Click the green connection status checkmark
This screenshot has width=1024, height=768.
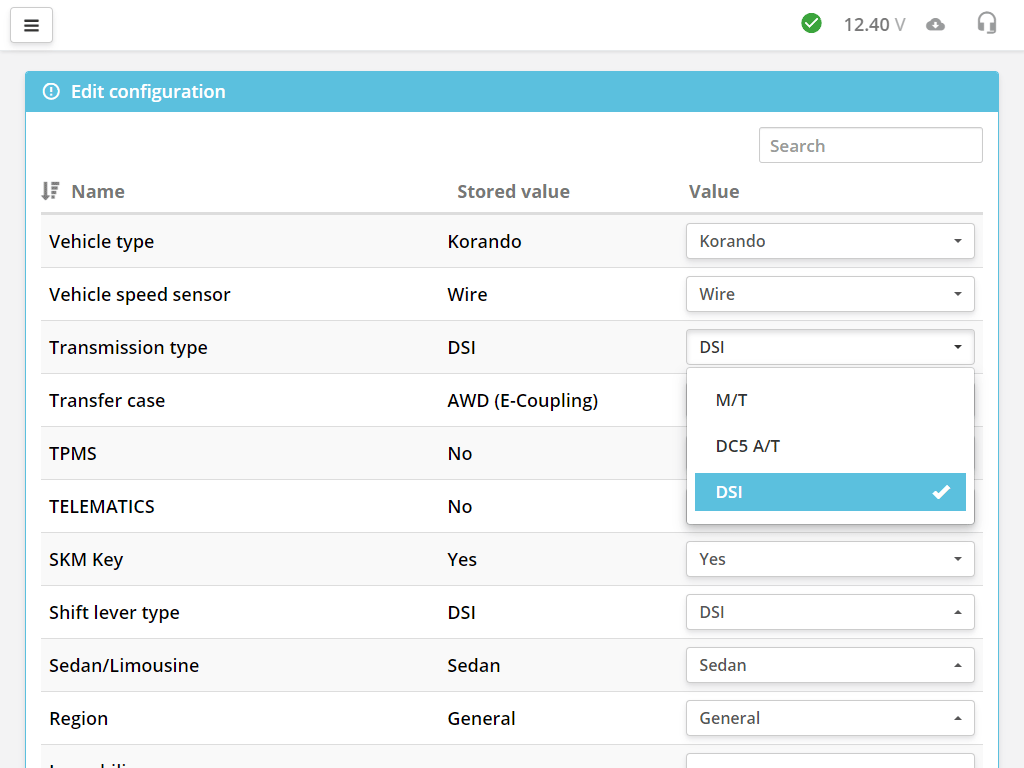[811, 23]
